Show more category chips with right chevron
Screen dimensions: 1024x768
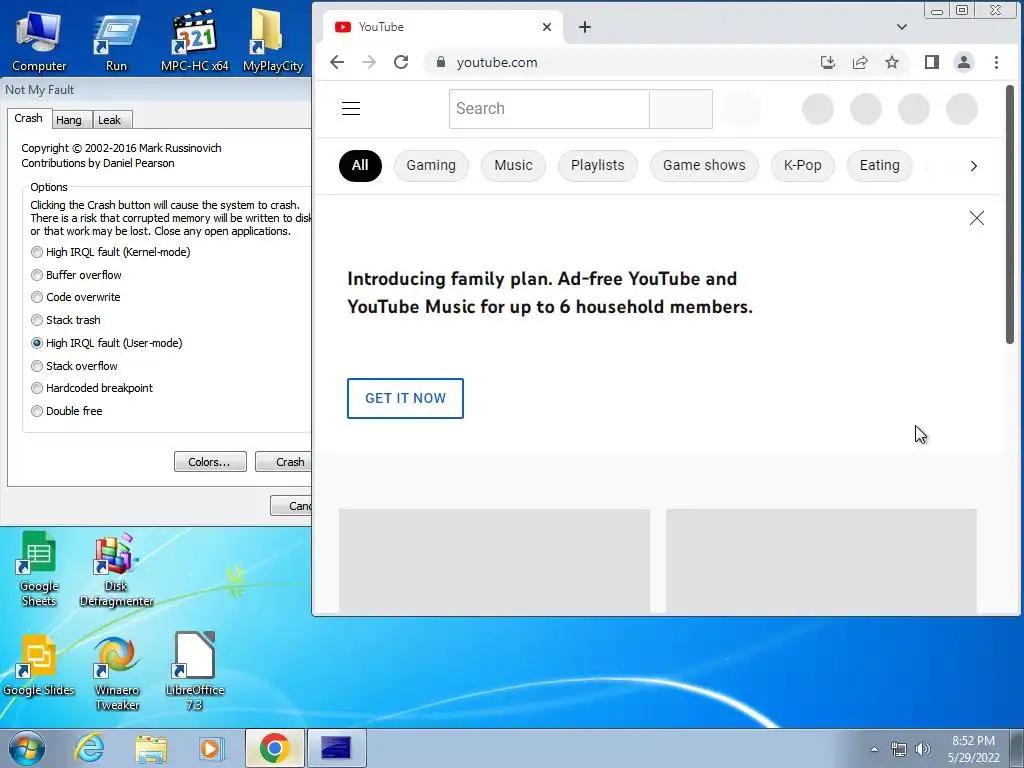click(974, 166)
